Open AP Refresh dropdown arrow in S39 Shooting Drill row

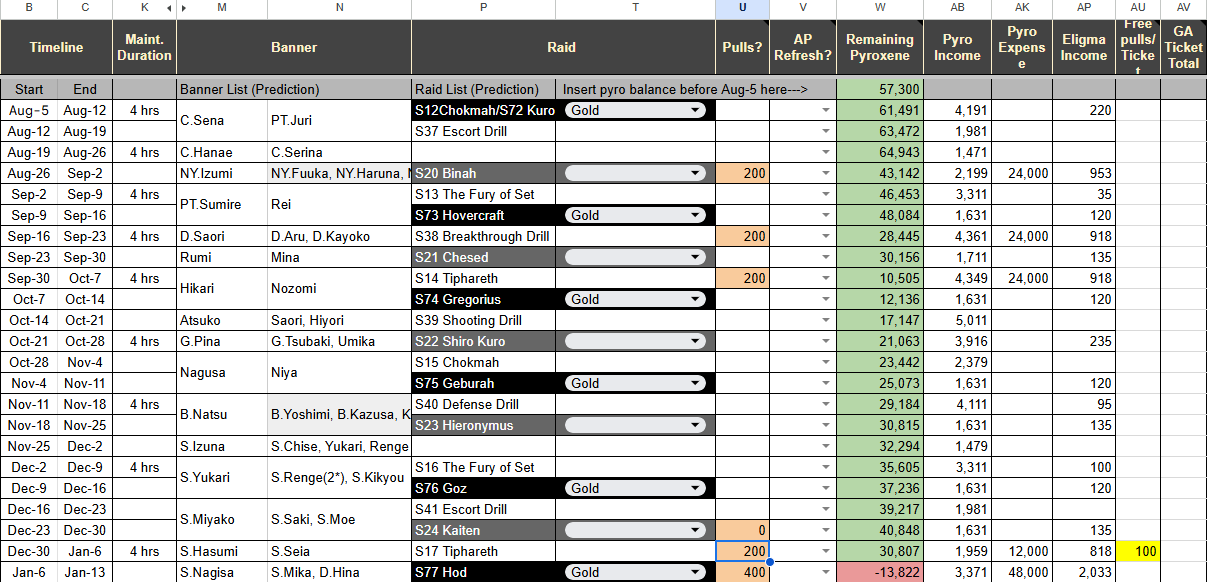(x=826, y=320)
